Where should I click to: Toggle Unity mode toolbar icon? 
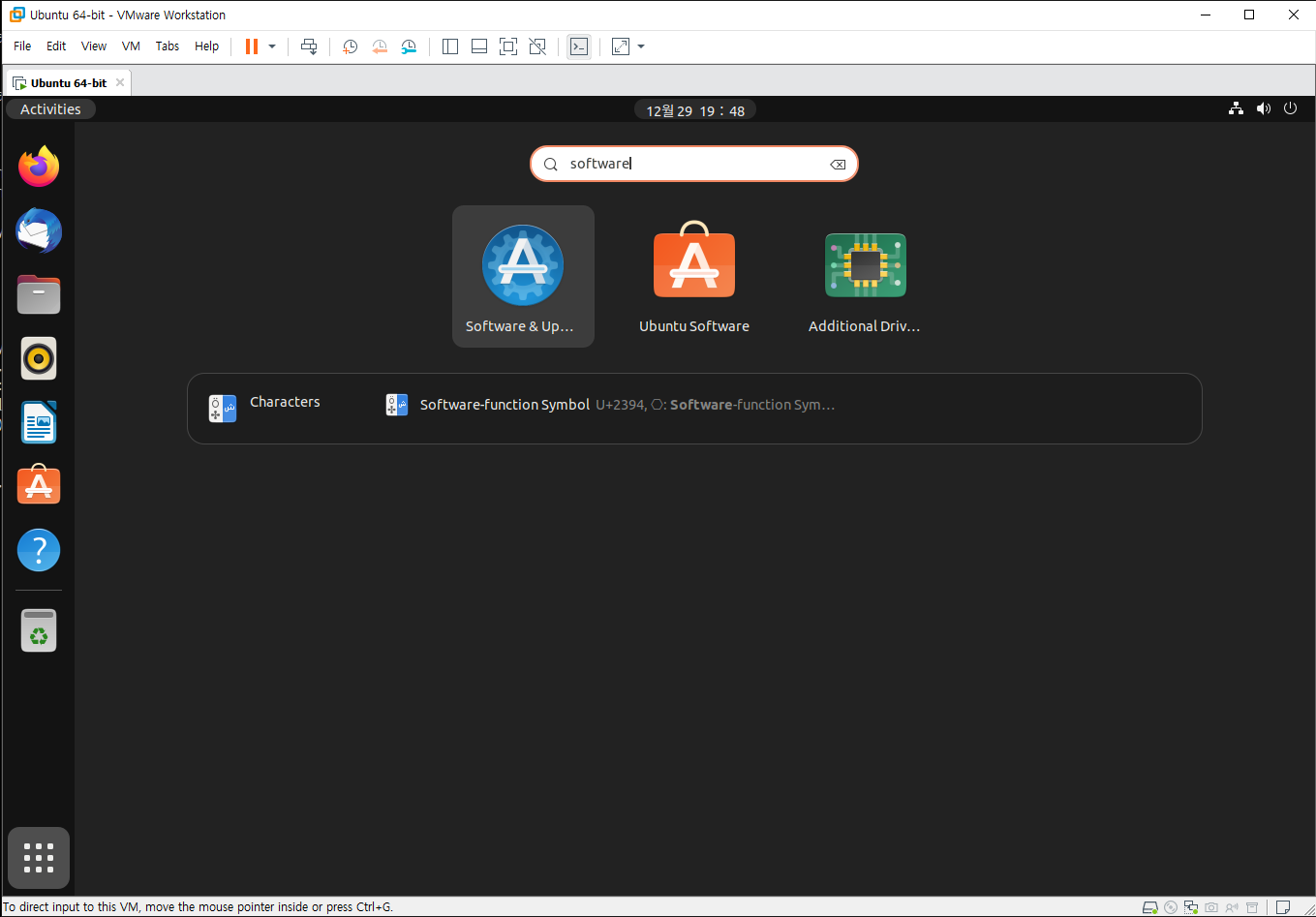coord(537,46)
